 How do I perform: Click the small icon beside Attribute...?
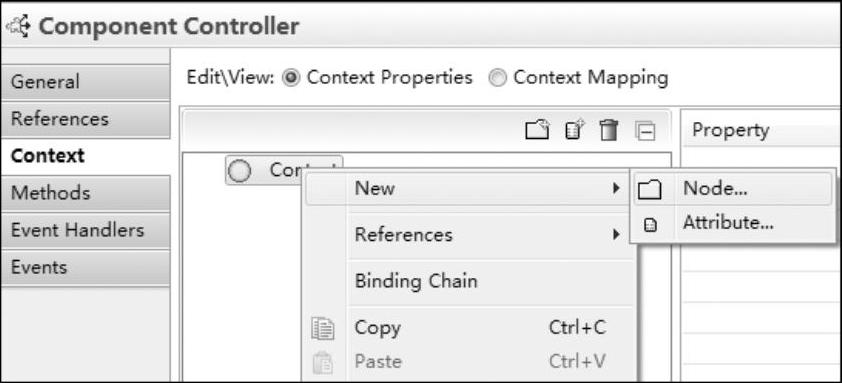(650, 226)
